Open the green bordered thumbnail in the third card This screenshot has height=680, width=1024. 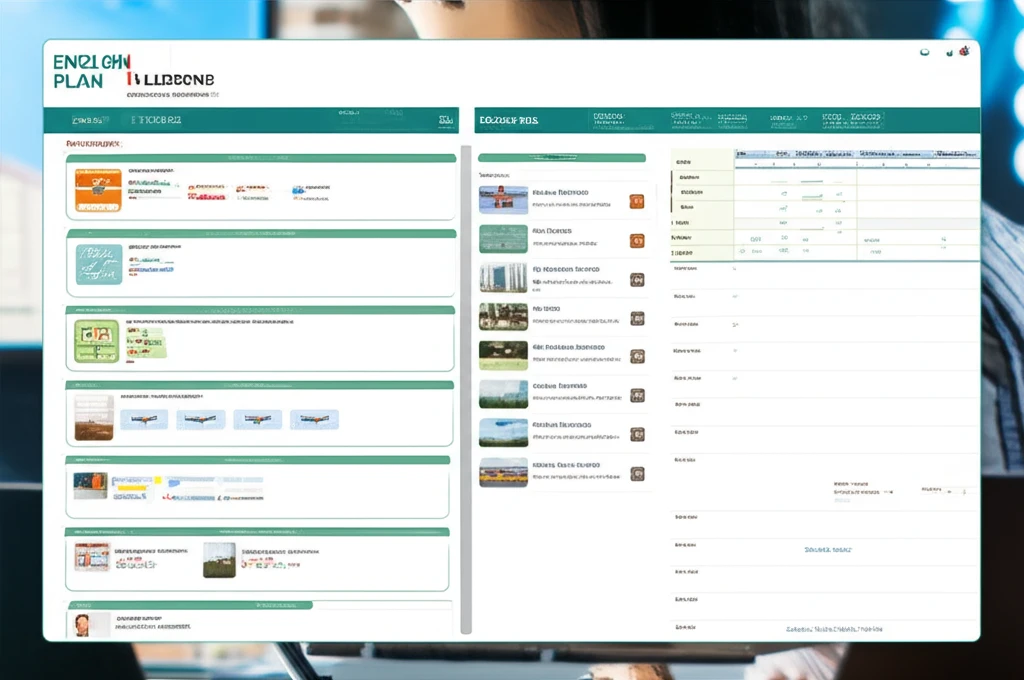click(x=97, y=341)
